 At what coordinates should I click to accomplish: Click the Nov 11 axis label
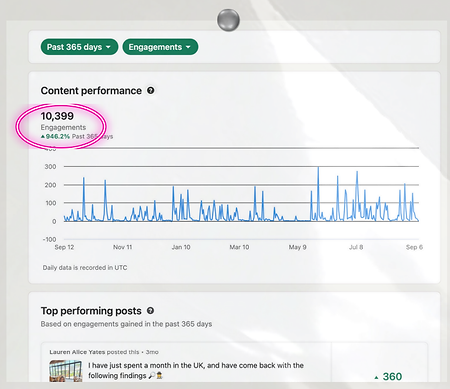122,247
